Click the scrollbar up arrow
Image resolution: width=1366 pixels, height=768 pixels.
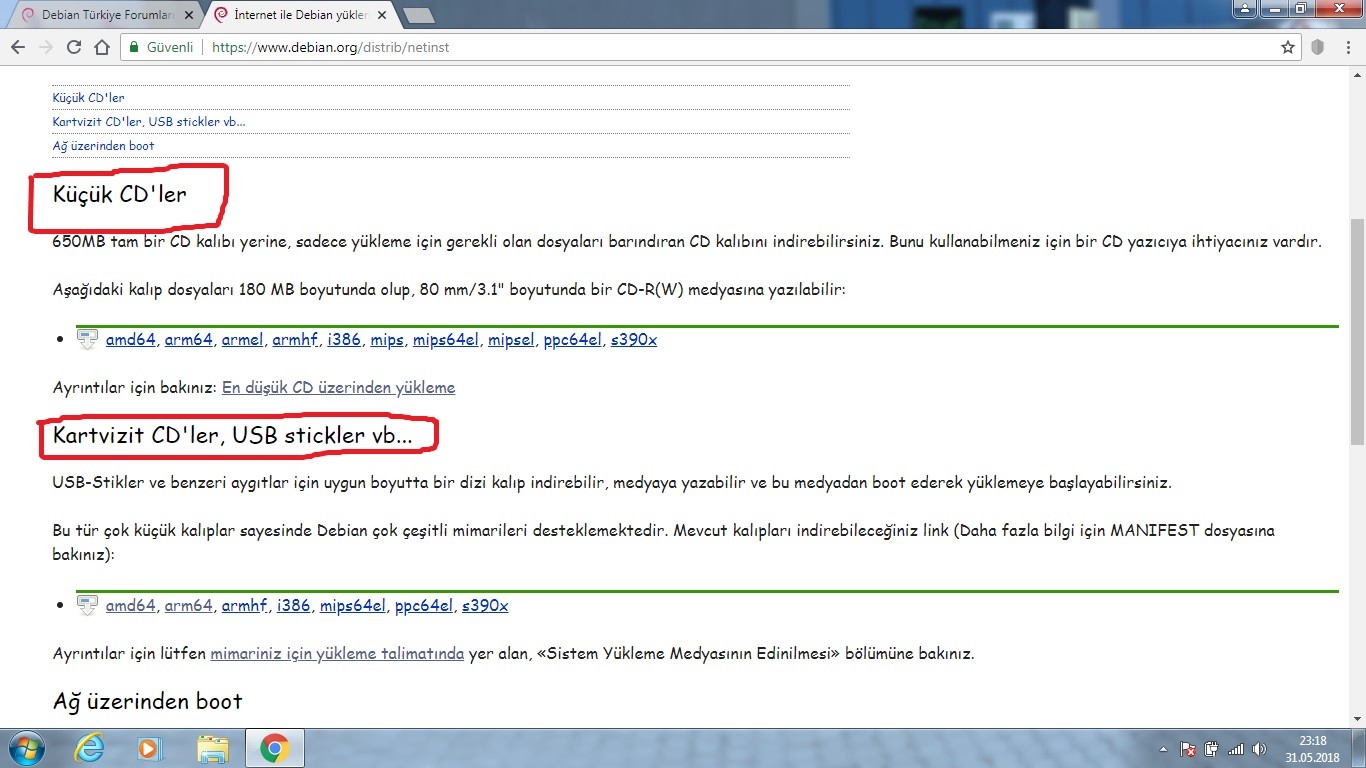coord(1357,76)
